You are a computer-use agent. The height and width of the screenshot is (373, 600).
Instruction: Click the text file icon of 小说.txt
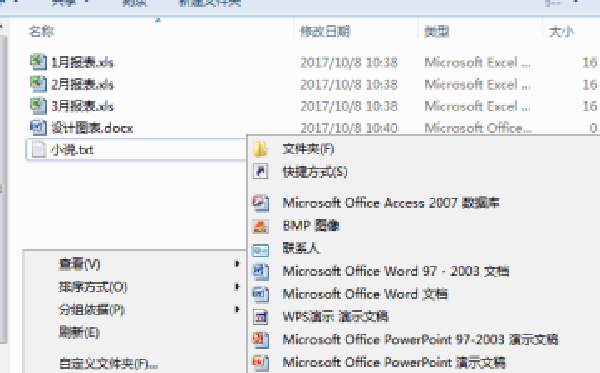[x=39, y=150]
